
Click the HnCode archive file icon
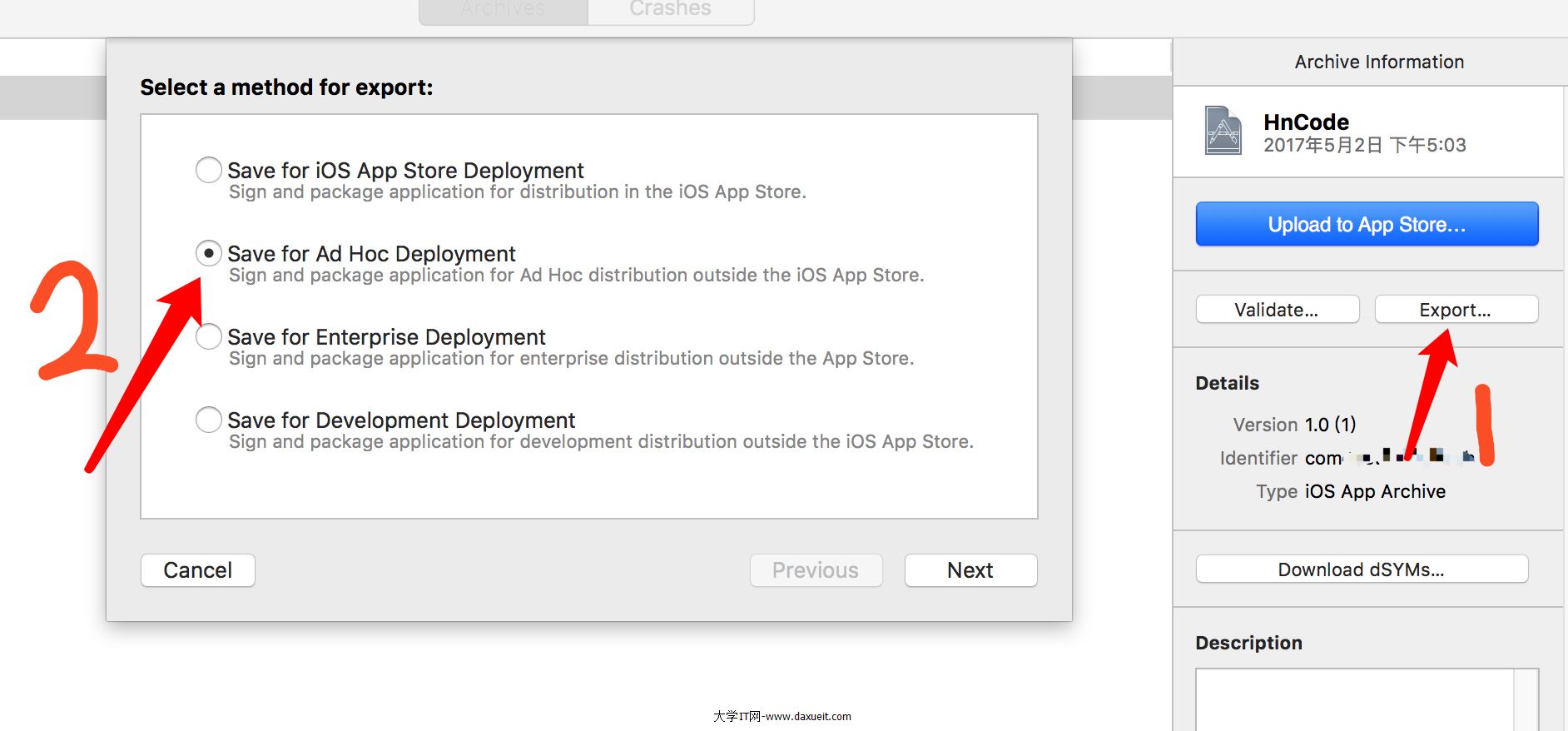pos(1223,131)
